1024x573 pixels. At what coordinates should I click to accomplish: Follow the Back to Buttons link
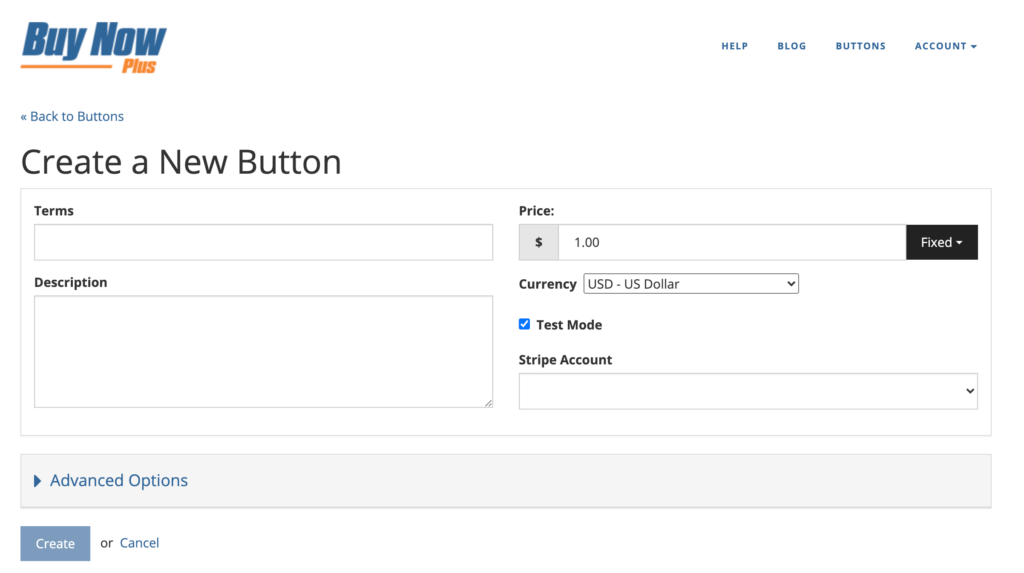(72, 116)
